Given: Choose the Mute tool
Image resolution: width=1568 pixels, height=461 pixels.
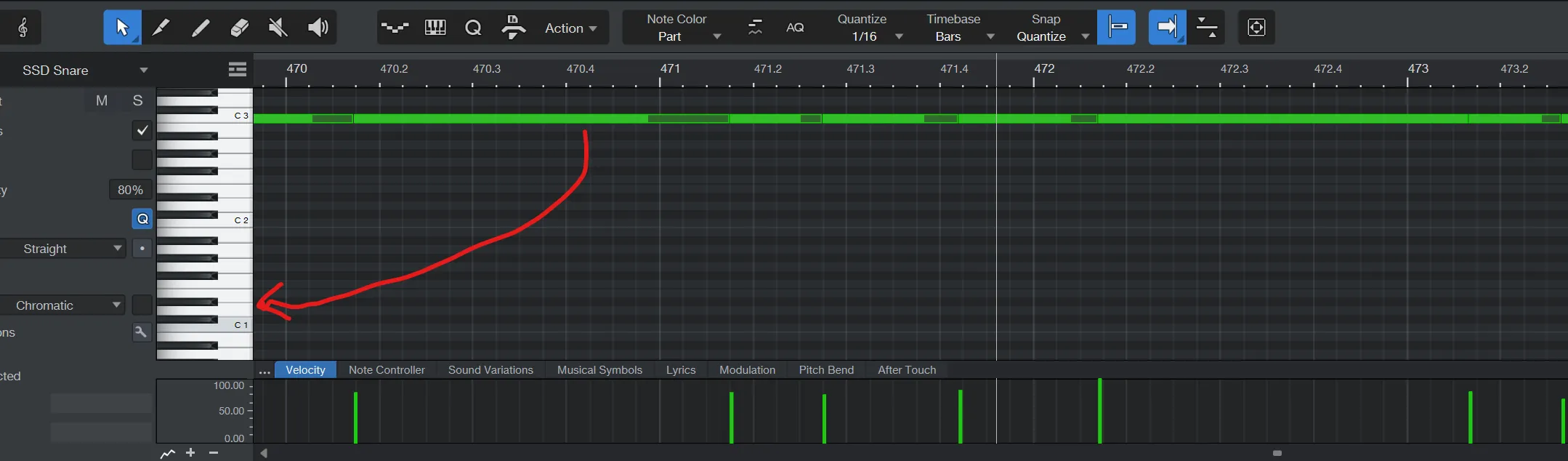Looking at the screenshot, I should (x=278, y=28).
